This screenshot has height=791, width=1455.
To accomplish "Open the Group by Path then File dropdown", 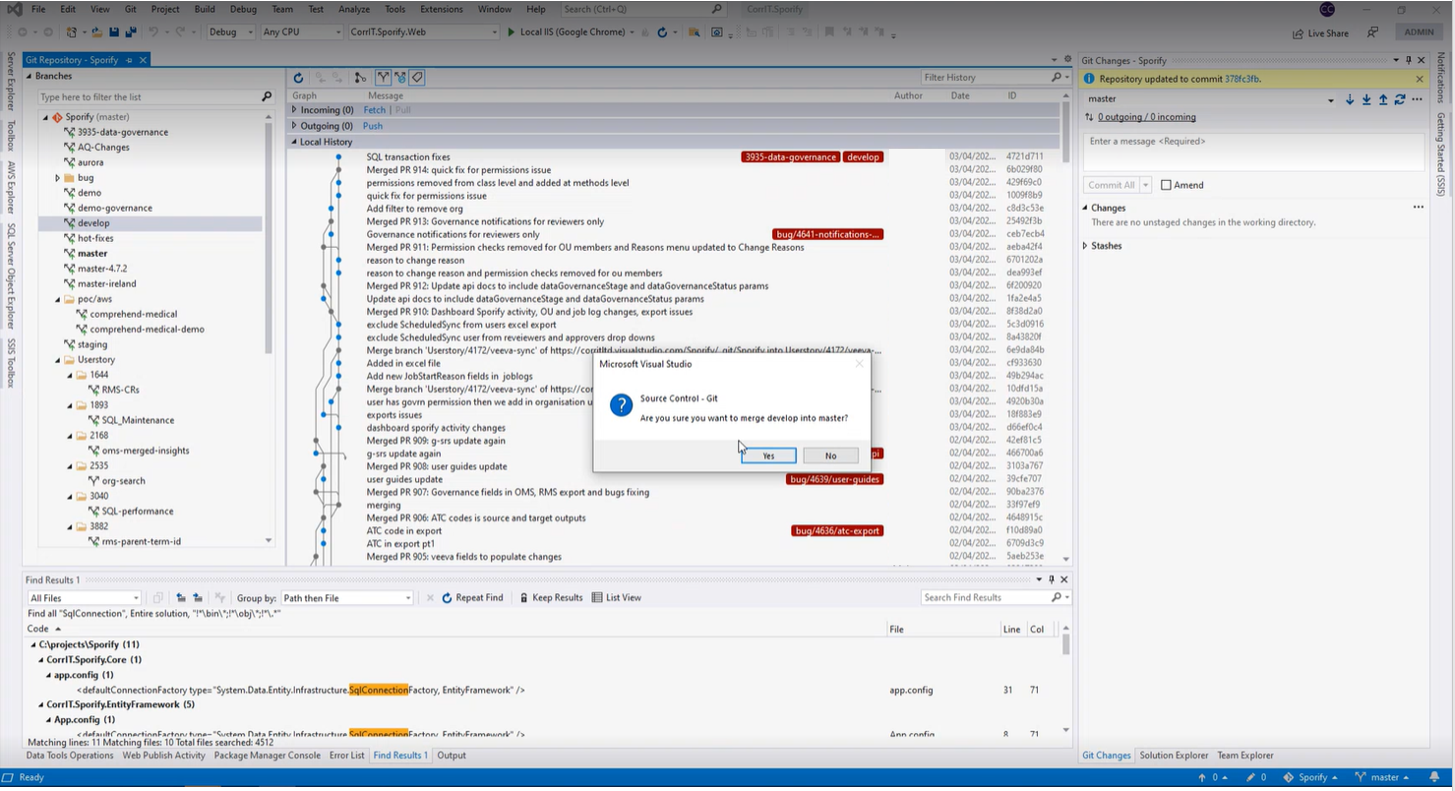I will click(x=346, y=598).
